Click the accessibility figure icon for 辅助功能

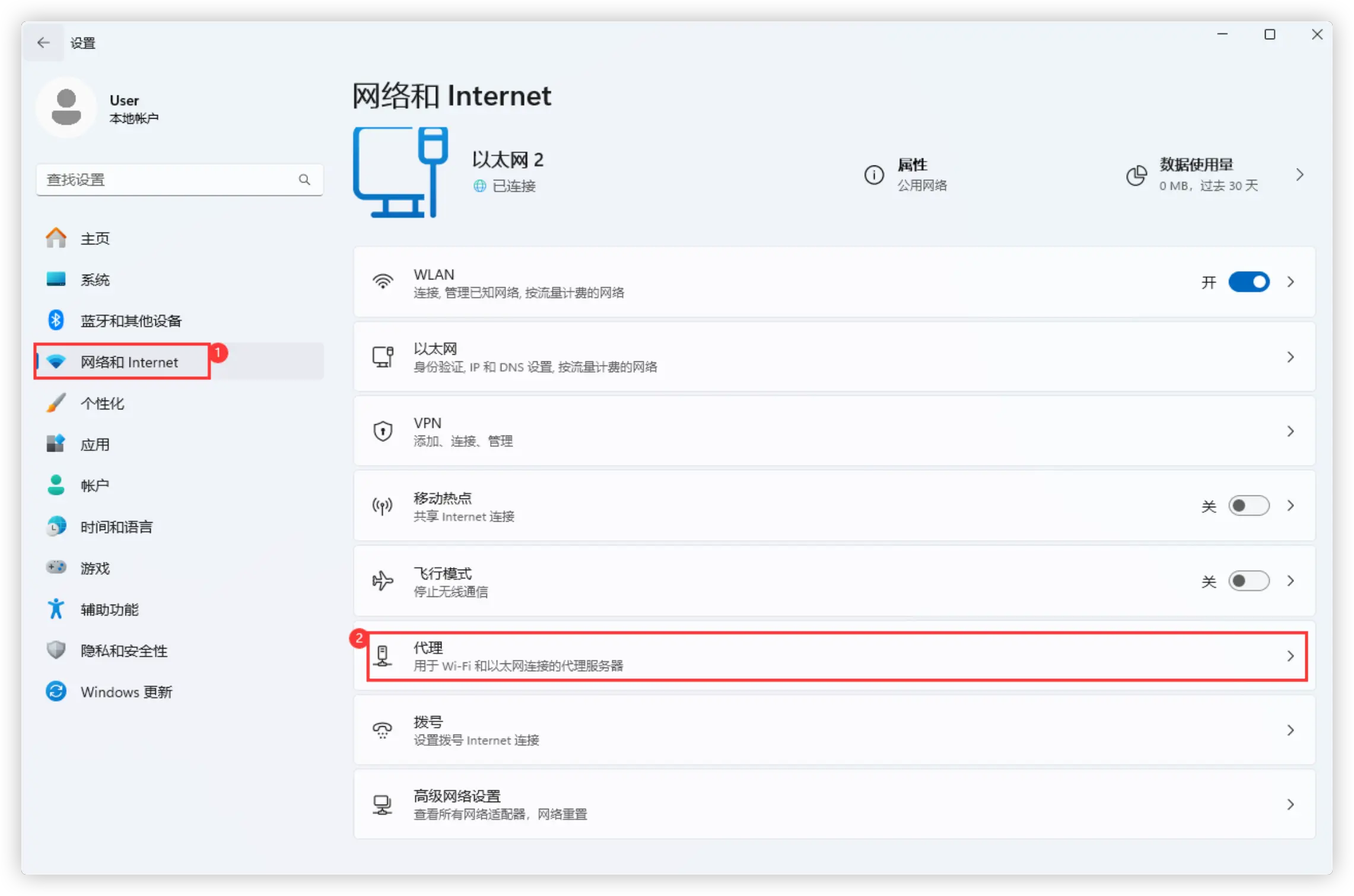pyautogui.click(x=56, y=609)
